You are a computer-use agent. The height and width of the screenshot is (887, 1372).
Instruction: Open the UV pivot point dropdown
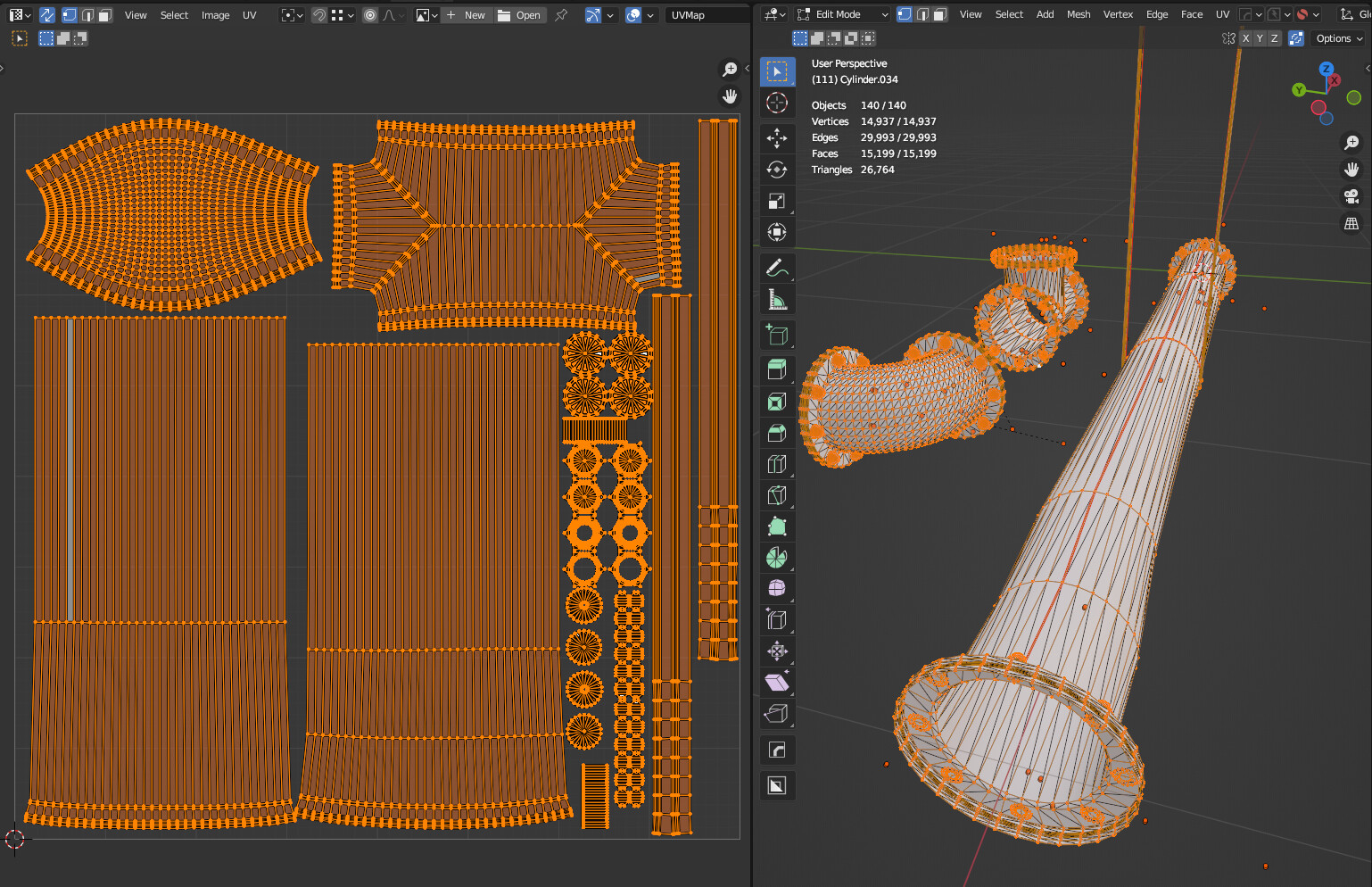tap(292, 15)
